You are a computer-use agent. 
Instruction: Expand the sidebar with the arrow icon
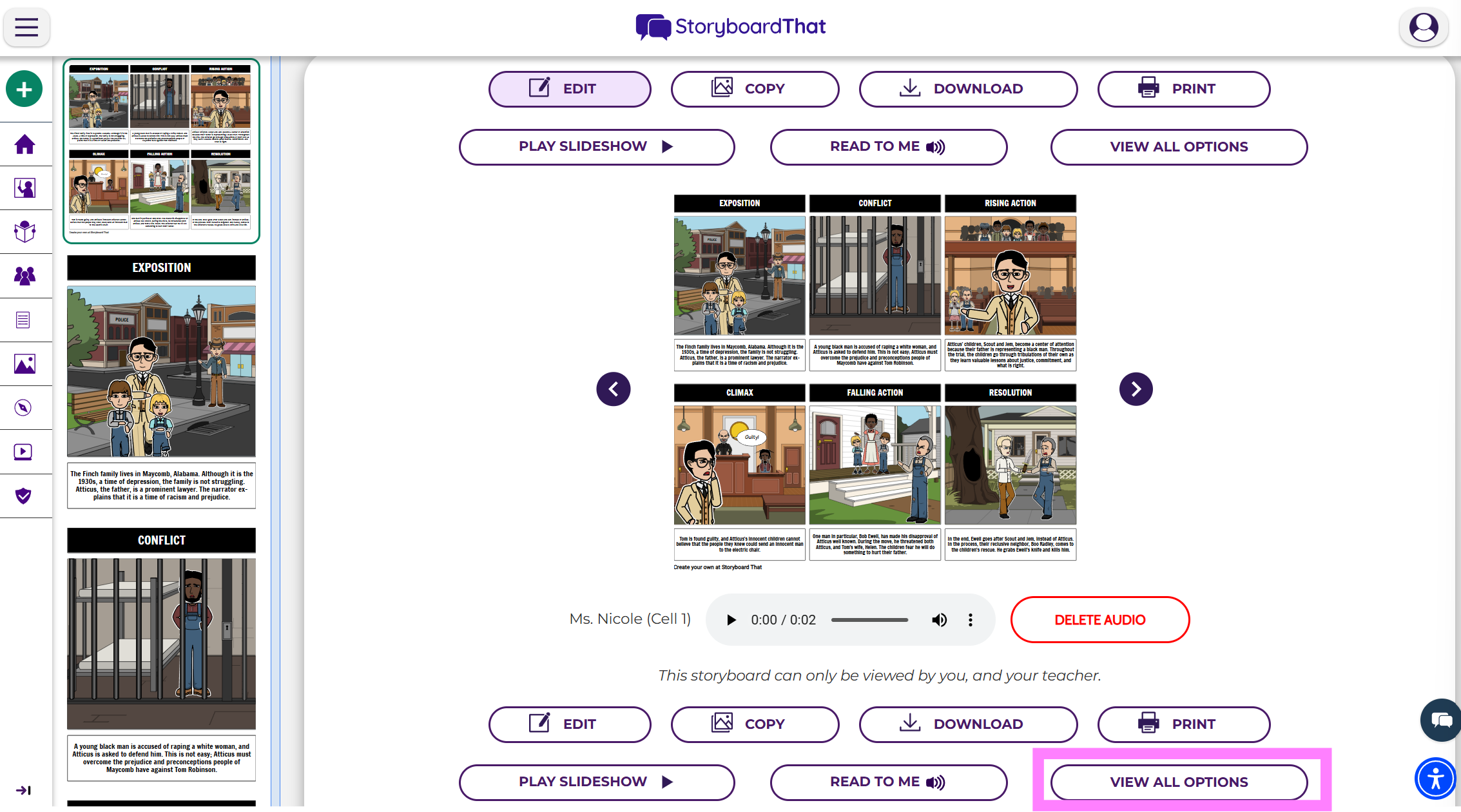click(23, 790)
